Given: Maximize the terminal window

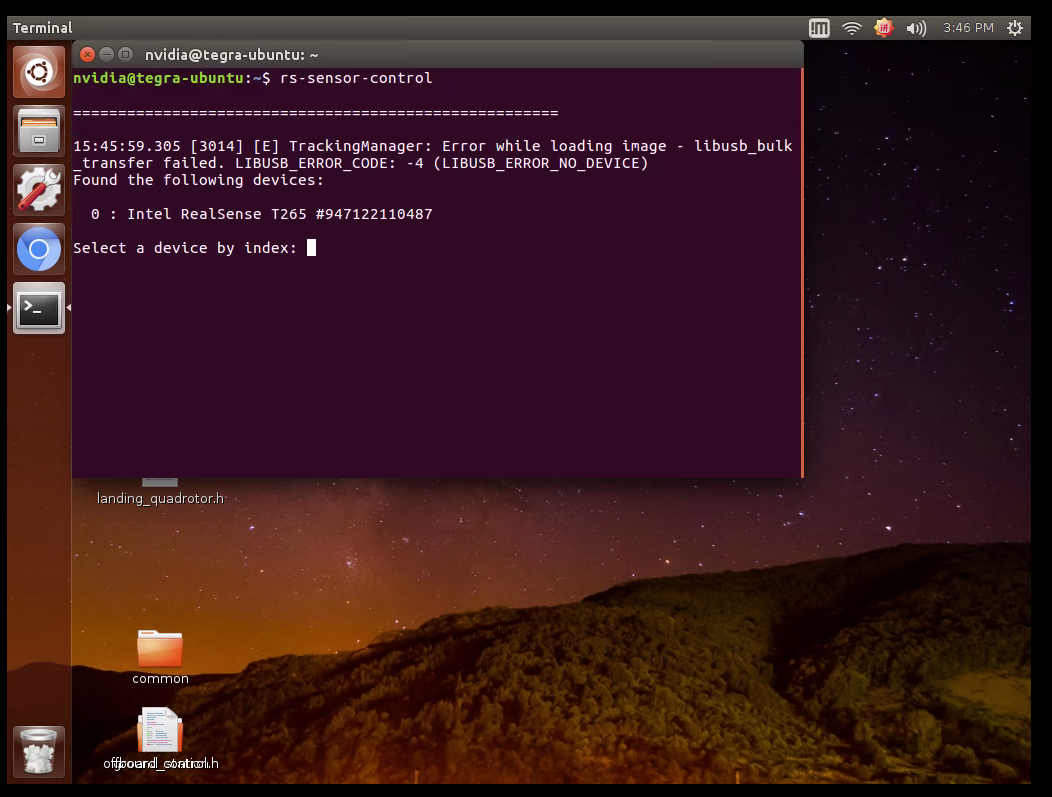Looking at the screenshot, I should pos(125,54).
